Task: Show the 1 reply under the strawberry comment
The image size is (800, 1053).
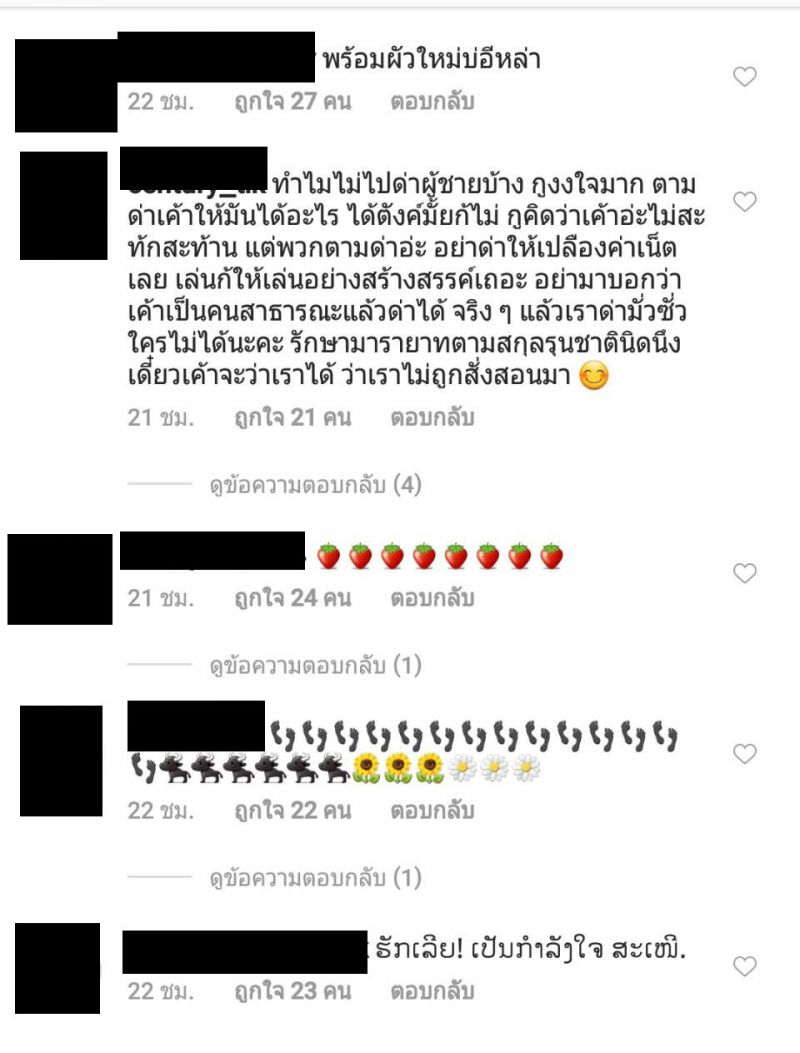Action: [315, 666]
